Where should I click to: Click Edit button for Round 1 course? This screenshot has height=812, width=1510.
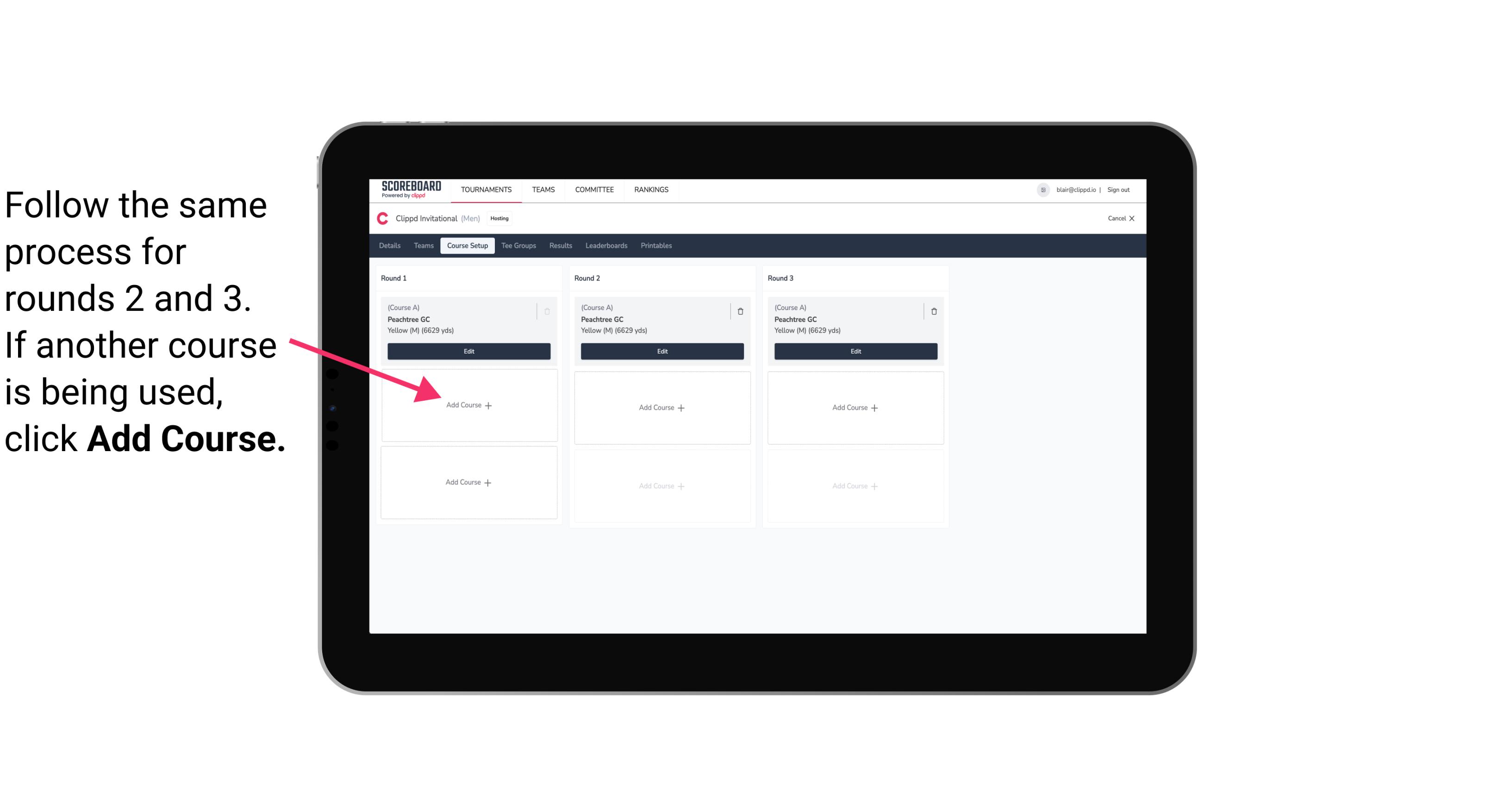point(468,351)
